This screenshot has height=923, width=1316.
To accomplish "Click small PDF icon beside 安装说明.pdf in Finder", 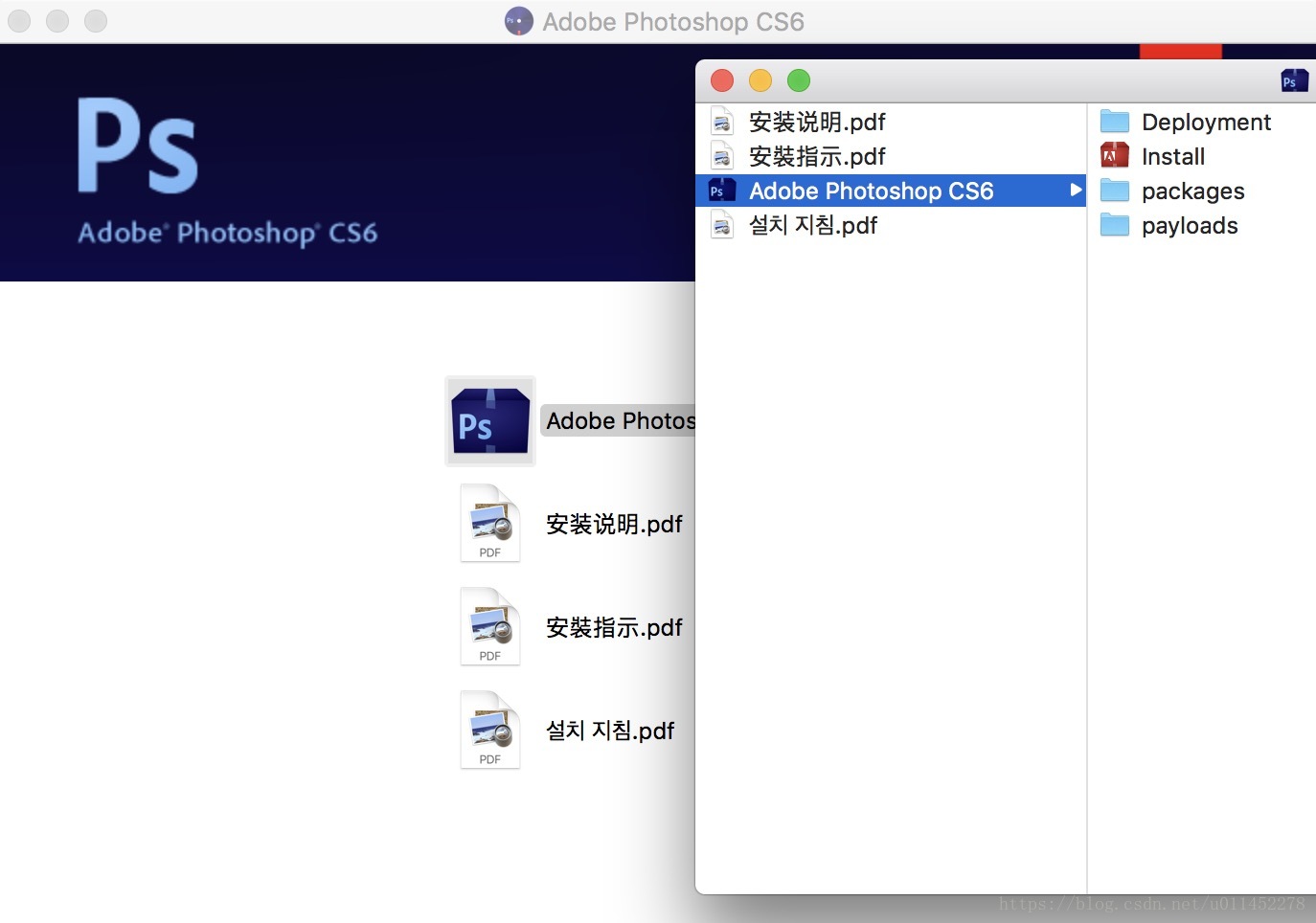I will click(x=722, y=122).
